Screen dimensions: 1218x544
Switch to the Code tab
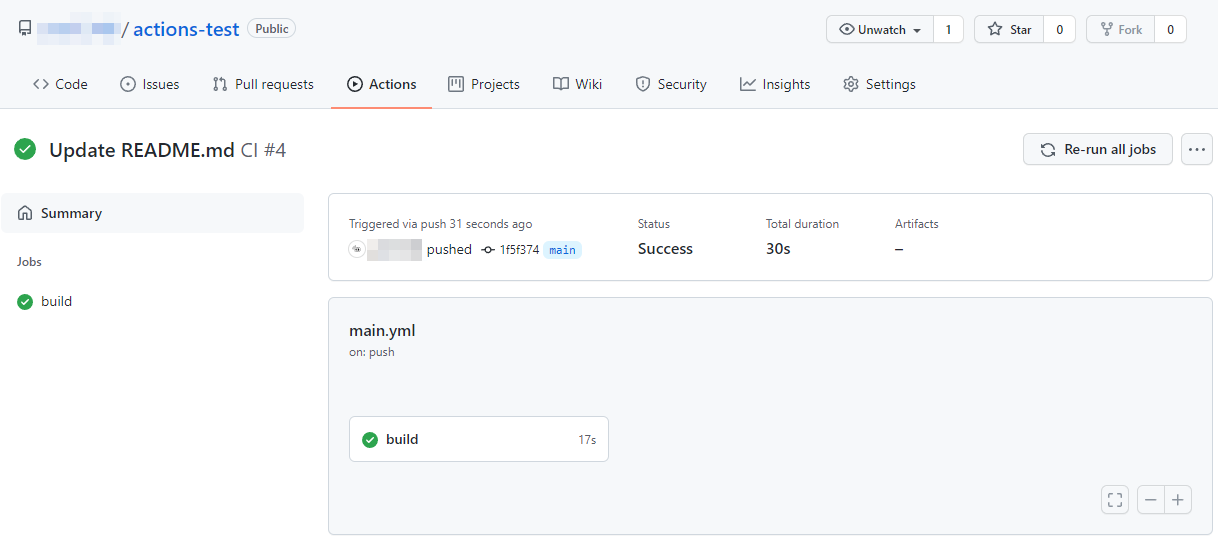(60, 84)
